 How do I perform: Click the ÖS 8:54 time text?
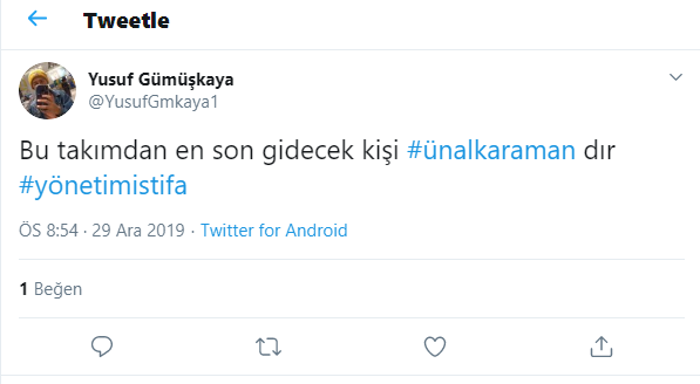49,230
